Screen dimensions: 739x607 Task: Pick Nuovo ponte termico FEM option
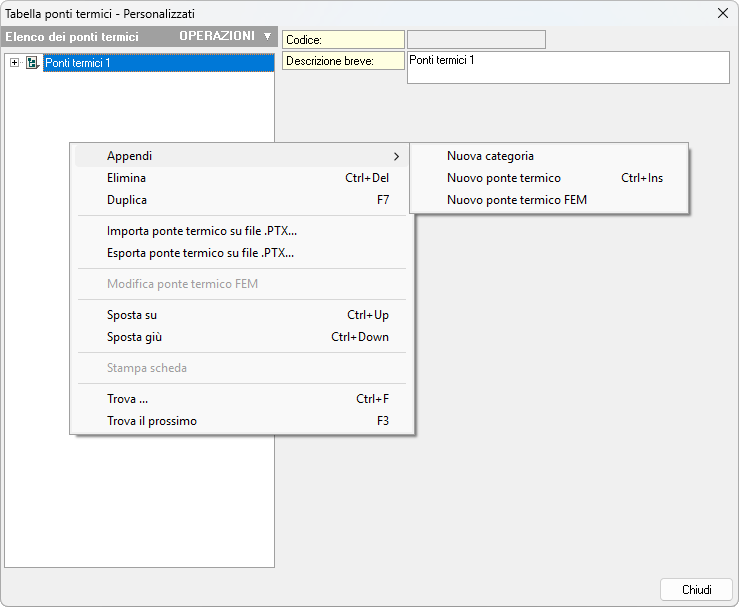[516, 200]
